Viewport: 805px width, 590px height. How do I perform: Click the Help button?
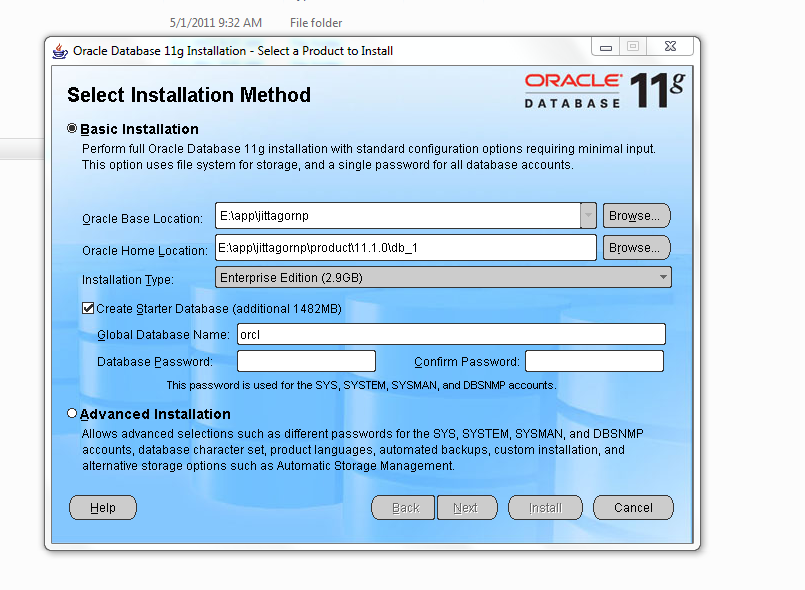pyautogui.click(x=102, y=507)
